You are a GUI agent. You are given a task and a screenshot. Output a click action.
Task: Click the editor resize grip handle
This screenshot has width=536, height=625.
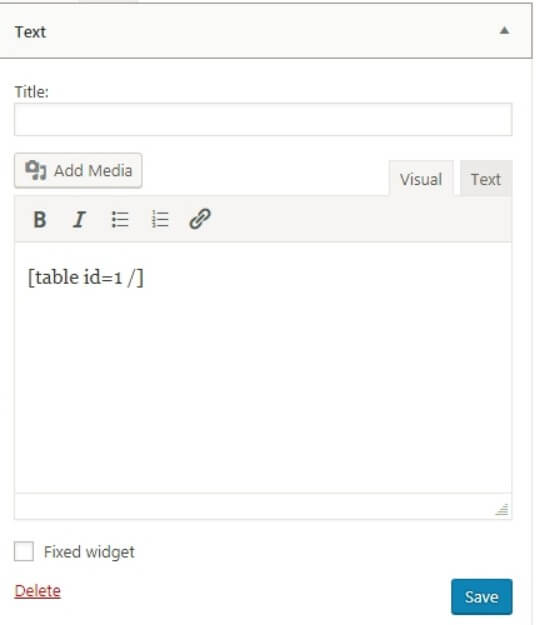[x=502, y=509]
